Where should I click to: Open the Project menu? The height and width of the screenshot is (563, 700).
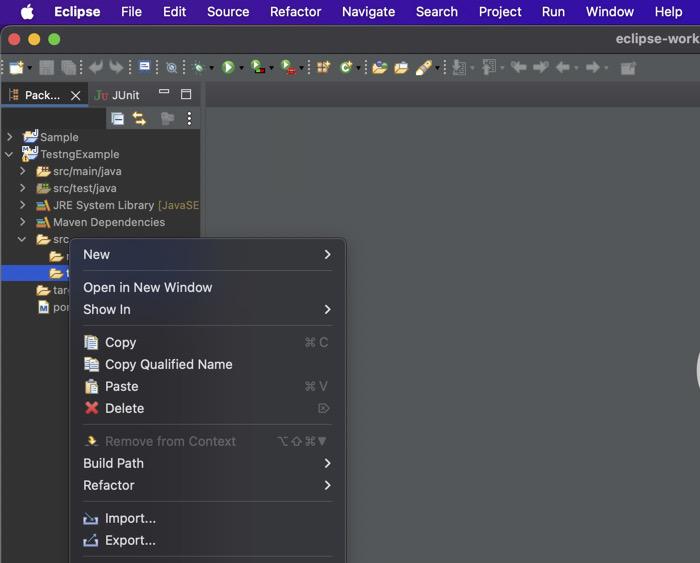500,12
